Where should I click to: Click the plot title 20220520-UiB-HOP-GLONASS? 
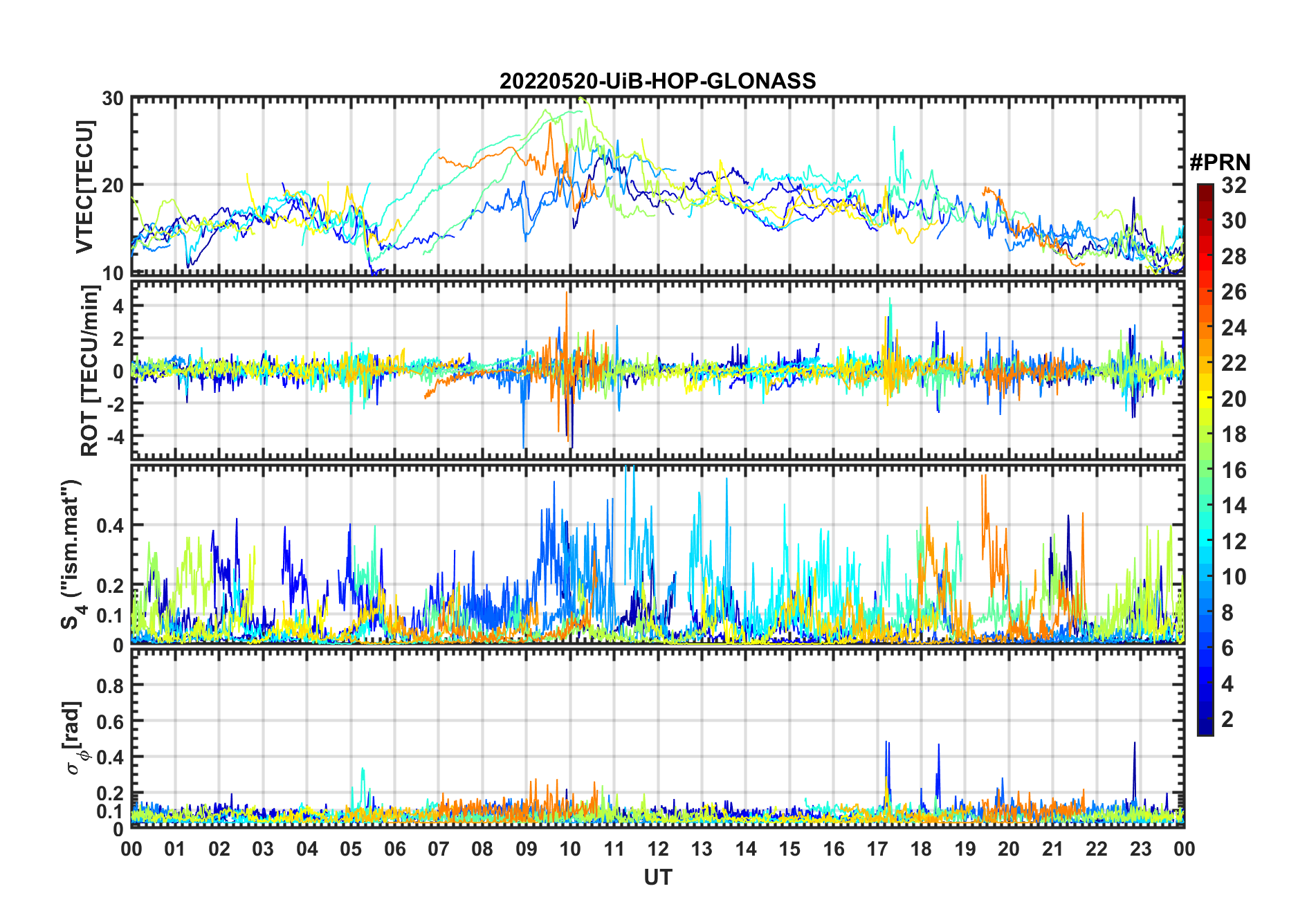click(x=657, y=81)
